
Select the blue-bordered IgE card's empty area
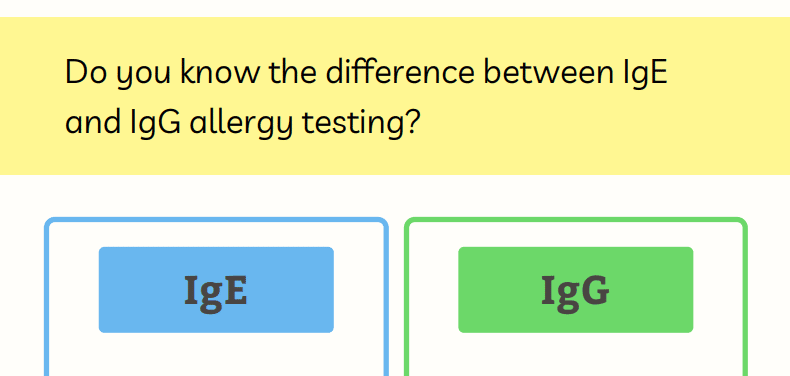[216, 355]
